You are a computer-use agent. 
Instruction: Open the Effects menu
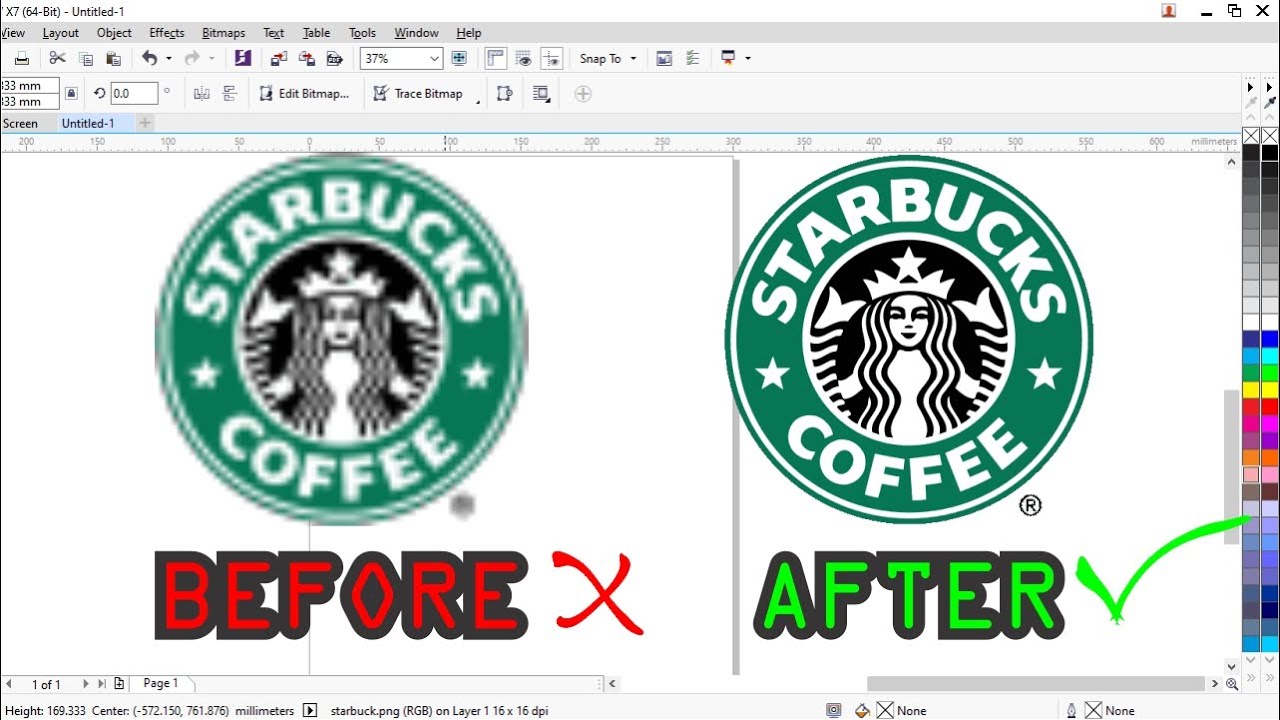[167, 33]
